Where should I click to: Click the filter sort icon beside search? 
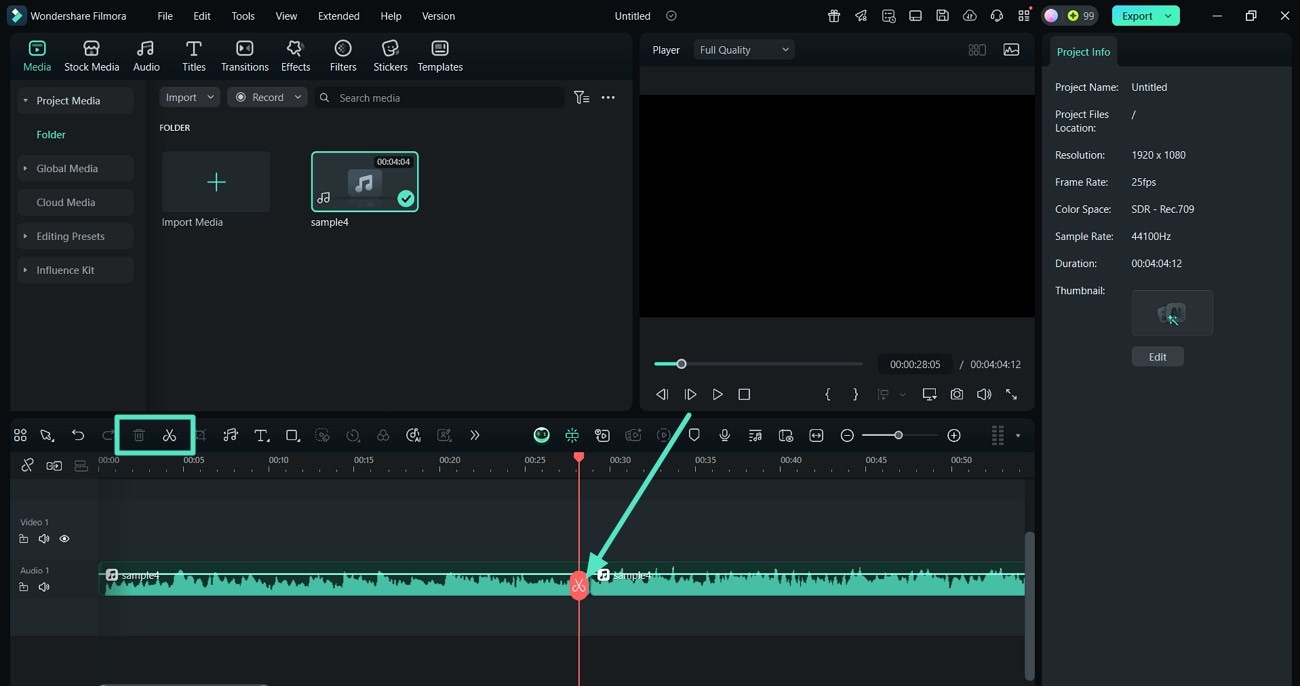click(581, 97)
